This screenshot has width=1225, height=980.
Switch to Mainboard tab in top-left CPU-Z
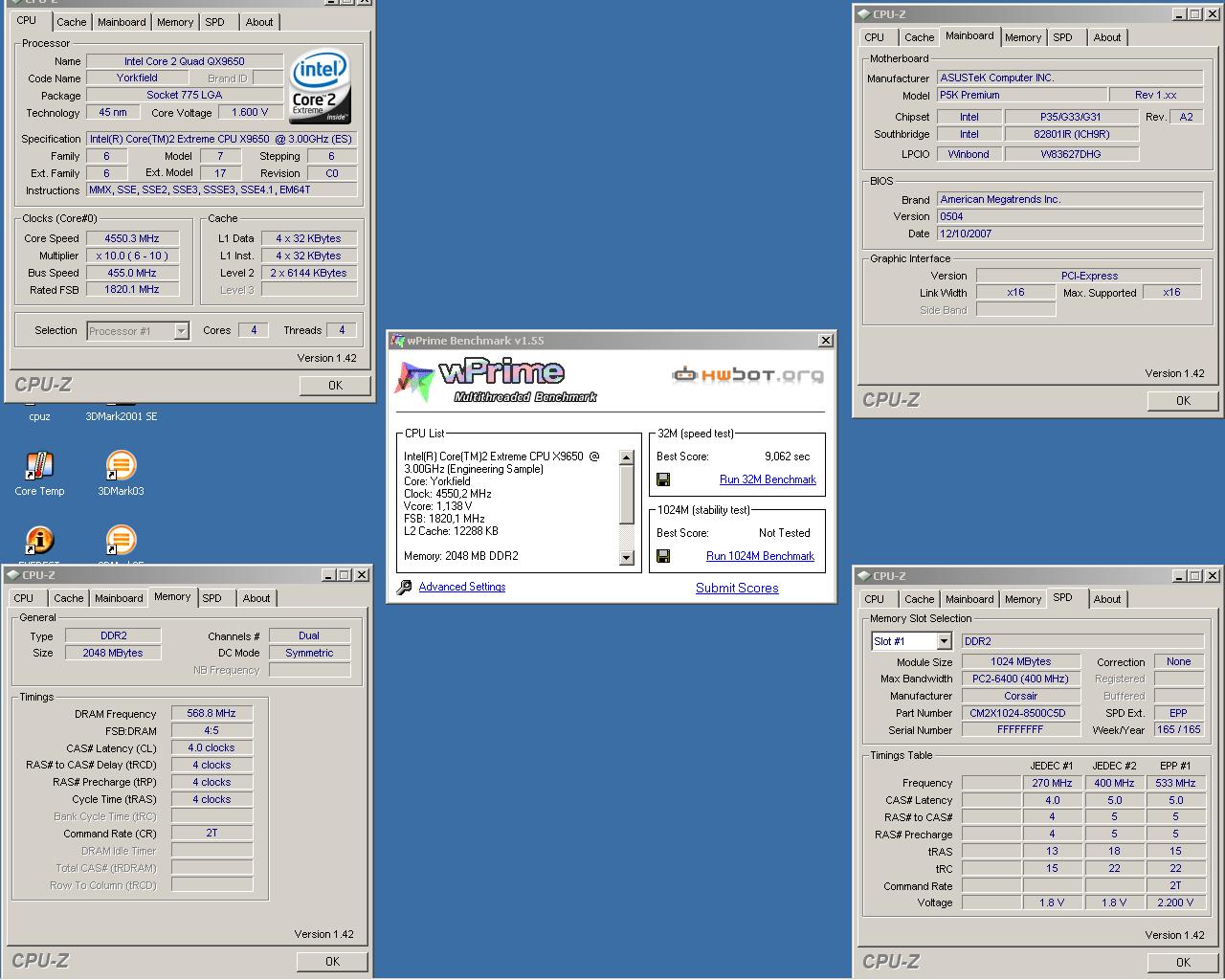pos(122,22)
